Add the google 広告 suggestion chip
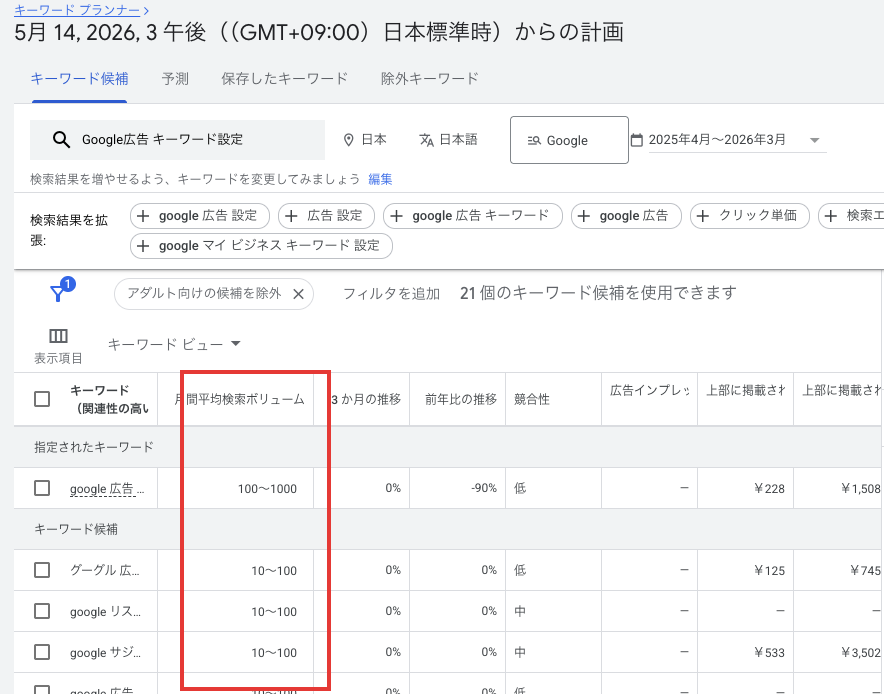 tap(626, 216)
